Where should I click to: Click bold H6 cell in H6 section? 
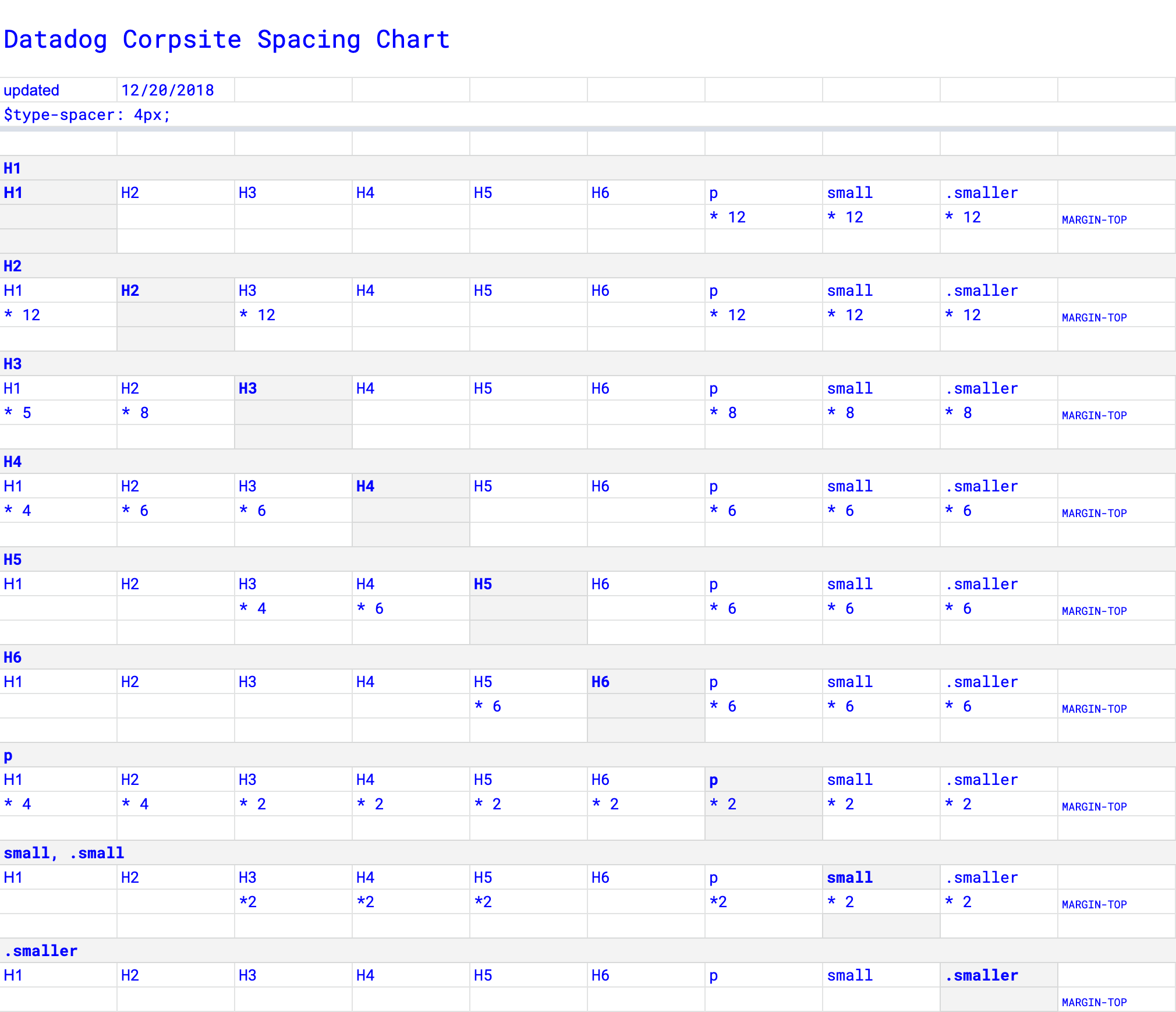(646, 682)
